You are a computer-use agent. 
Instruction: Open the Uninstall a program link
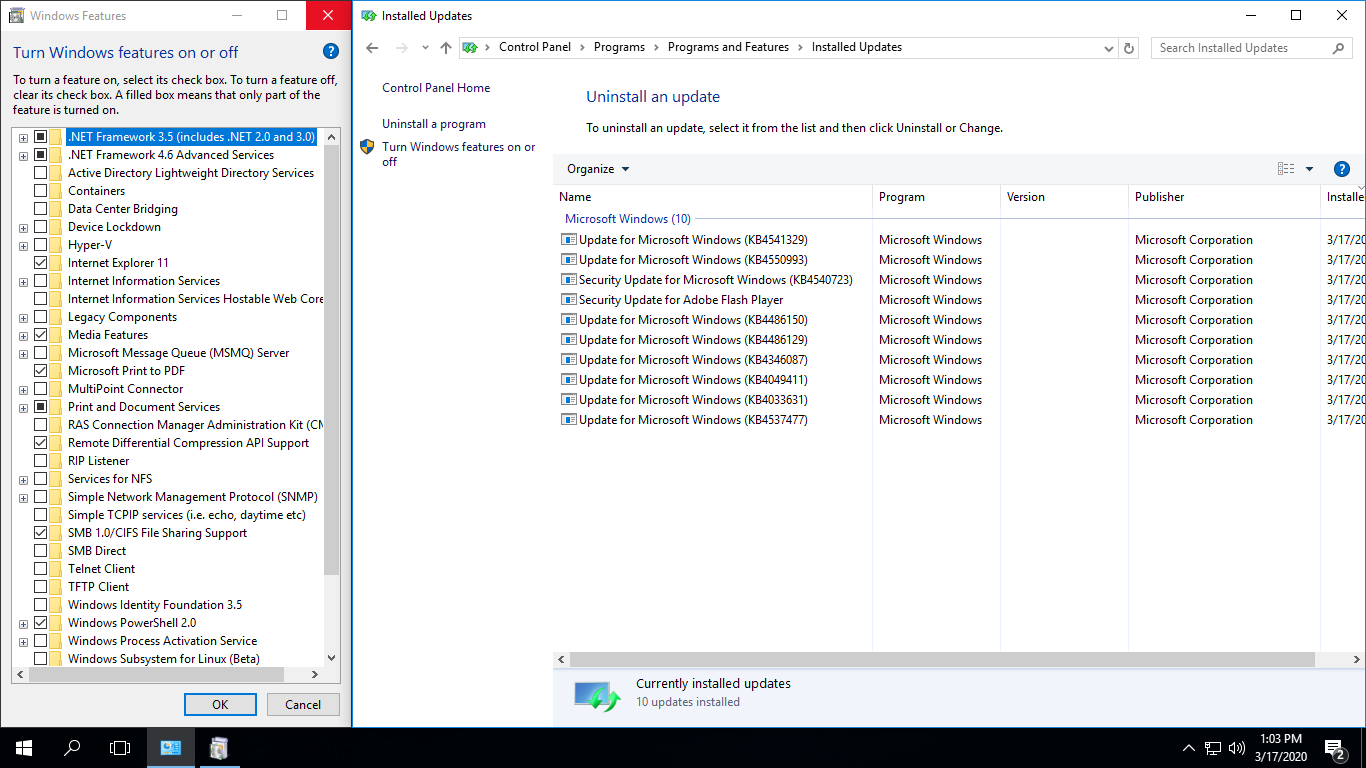click(434, 124)
